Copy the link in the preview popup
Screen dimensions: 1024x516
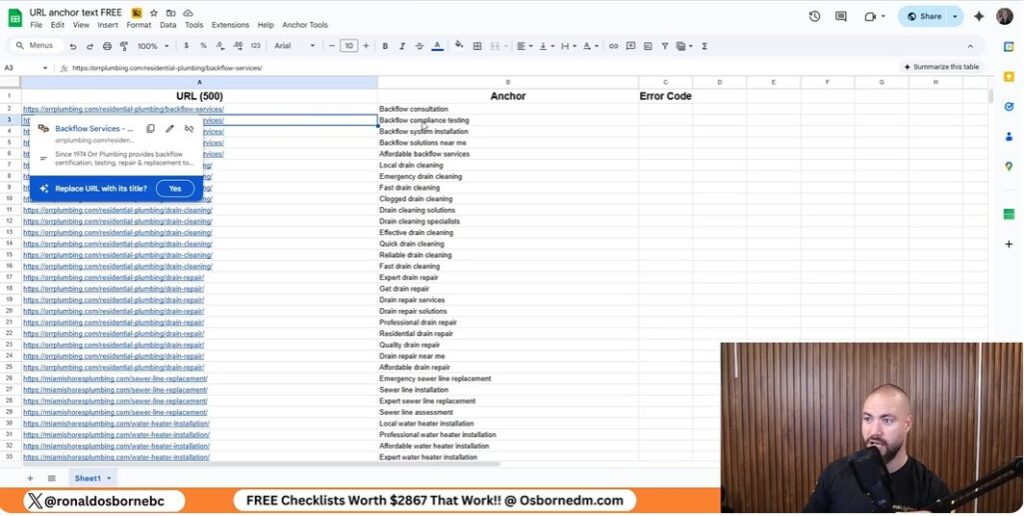[x=151, y=128]
